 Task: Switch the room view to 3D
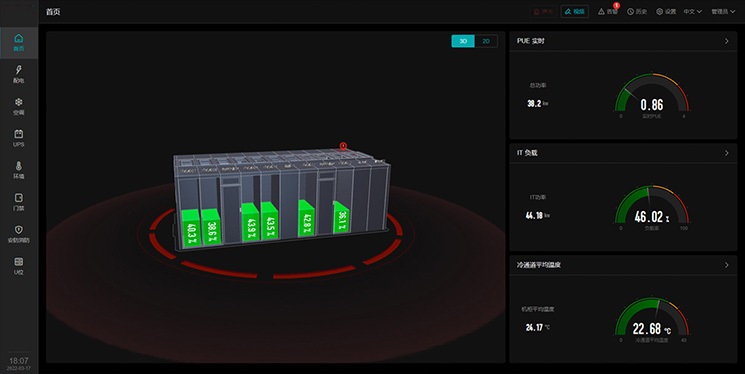coord(463,41)
